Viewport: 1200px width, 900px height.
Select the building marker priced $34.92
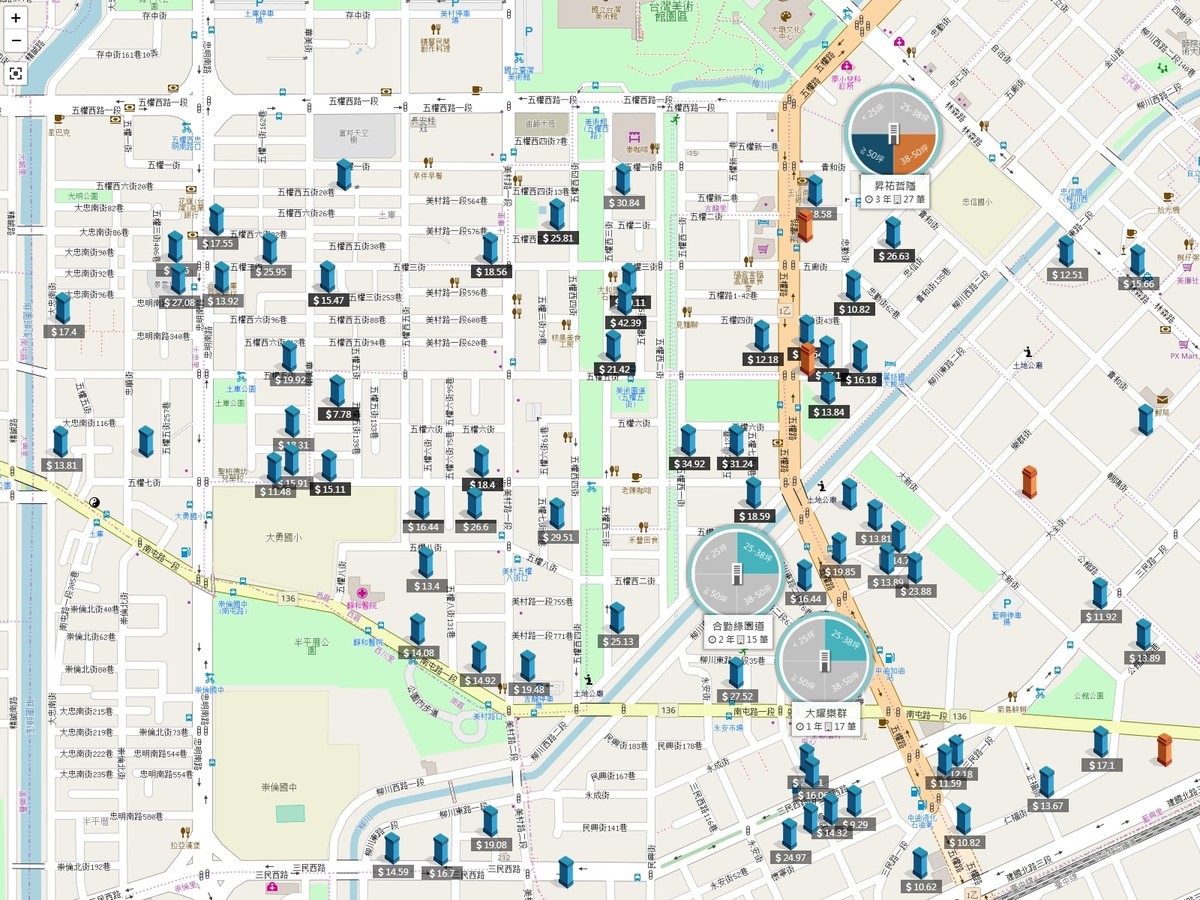click(689, 440)
